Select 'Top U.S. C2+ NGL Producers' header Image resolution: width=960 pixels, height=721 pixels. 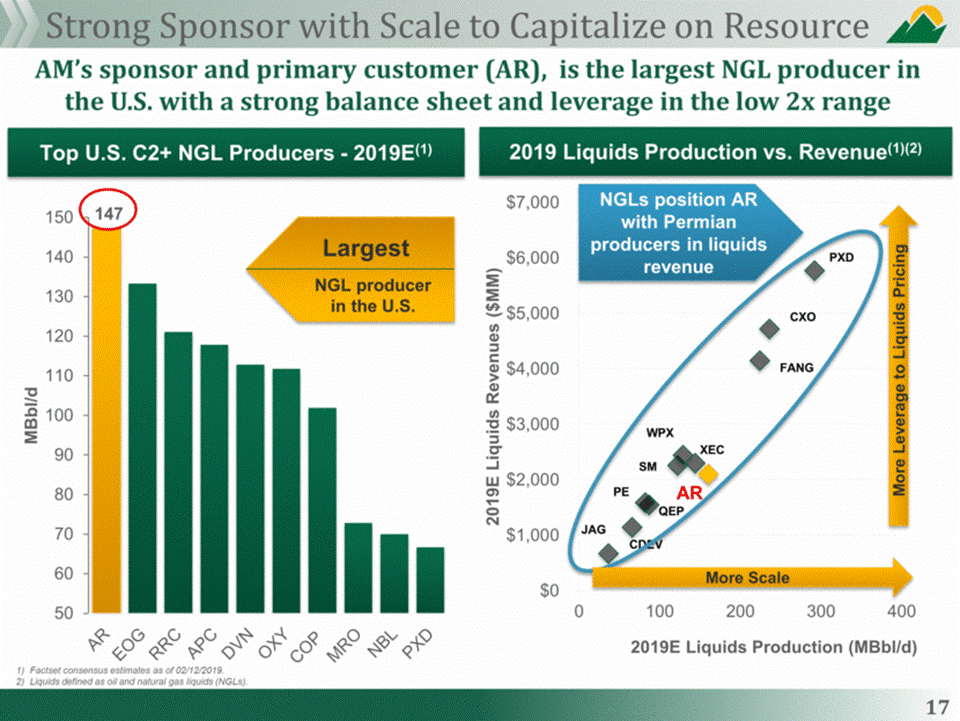(236, 152)
